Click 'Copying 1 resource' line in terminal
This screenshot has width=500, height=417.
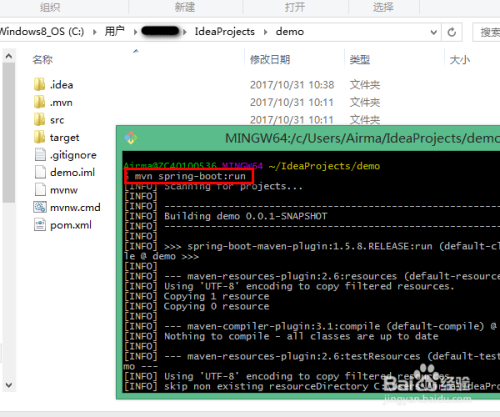click(x=216, y=296)
